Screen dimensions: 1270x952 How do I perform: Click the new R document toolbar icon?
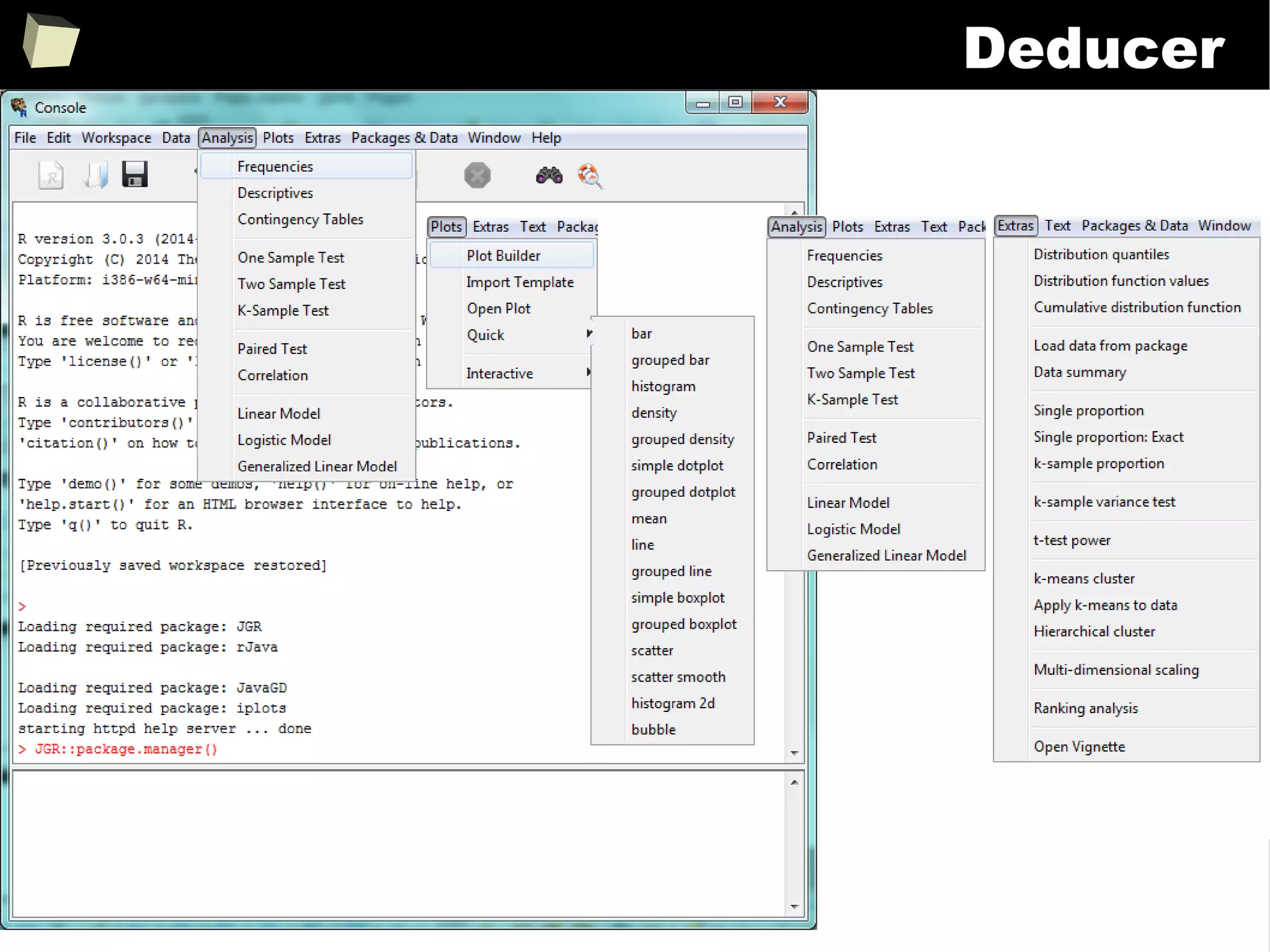pos(51,175)
